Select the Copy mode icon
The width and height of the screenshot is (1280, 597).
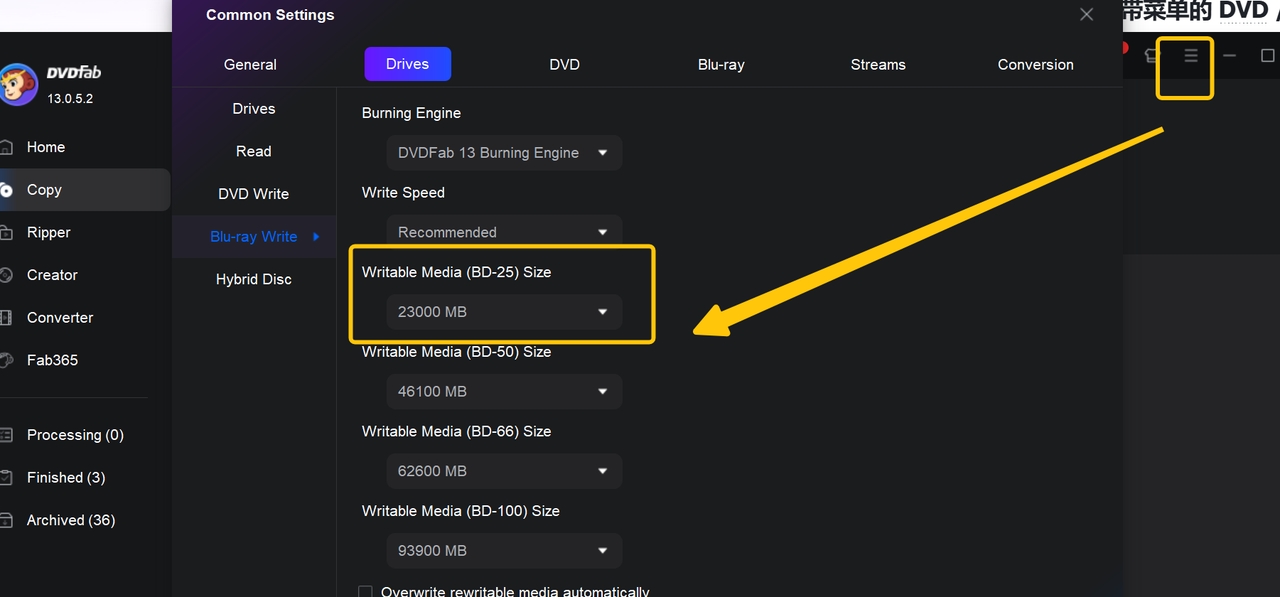44,189
